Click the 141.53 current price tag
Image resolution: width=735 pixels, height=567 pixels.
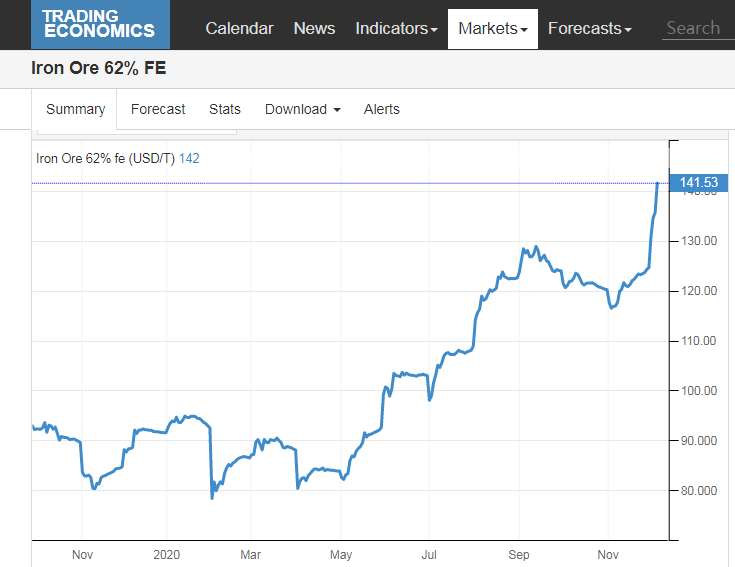click(x=699, y=182)
